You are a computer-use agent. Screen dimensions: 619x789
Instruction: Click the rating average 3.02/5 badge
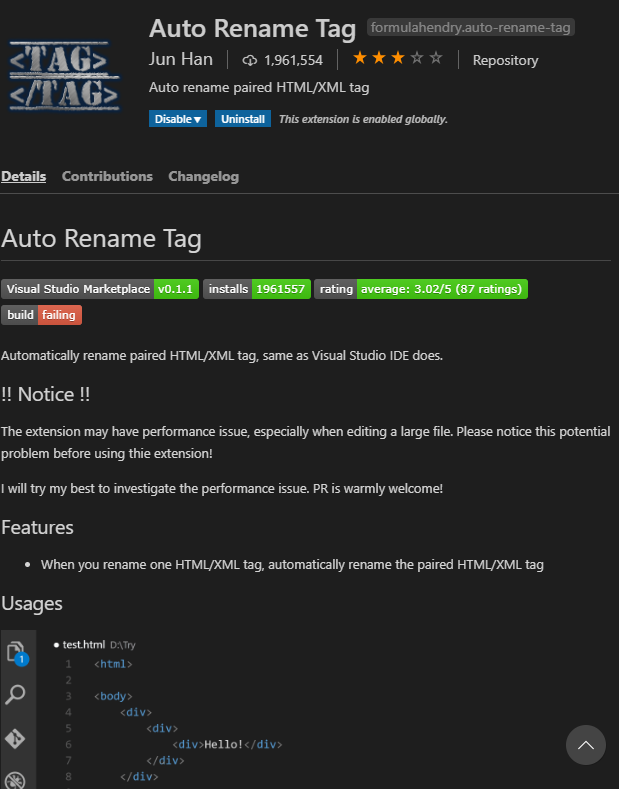pyautogui.click(x=421, y=289)
